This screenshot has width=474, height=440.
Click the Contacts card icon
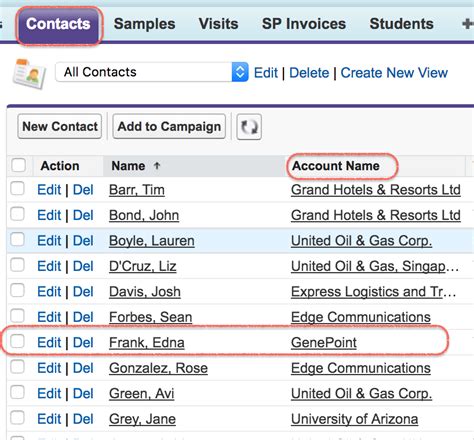pos(30,74)
